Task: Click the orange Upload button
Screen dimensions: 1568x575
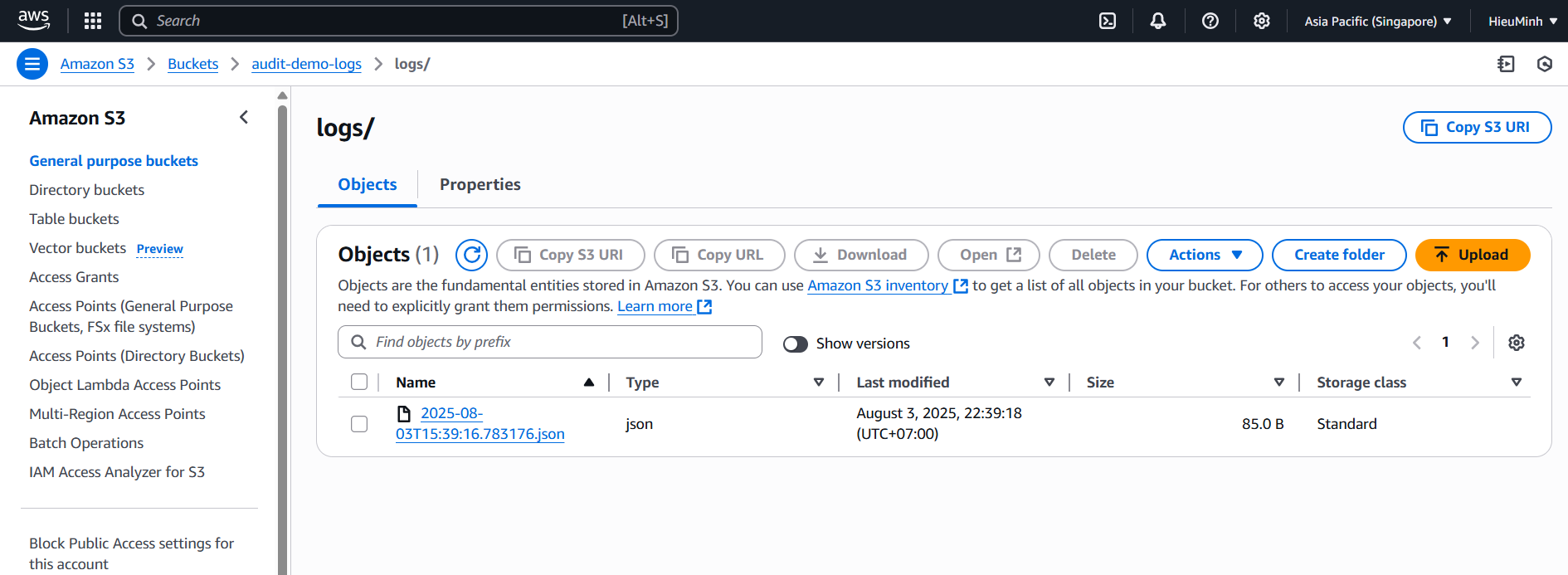Action: tap(1473, 255)
